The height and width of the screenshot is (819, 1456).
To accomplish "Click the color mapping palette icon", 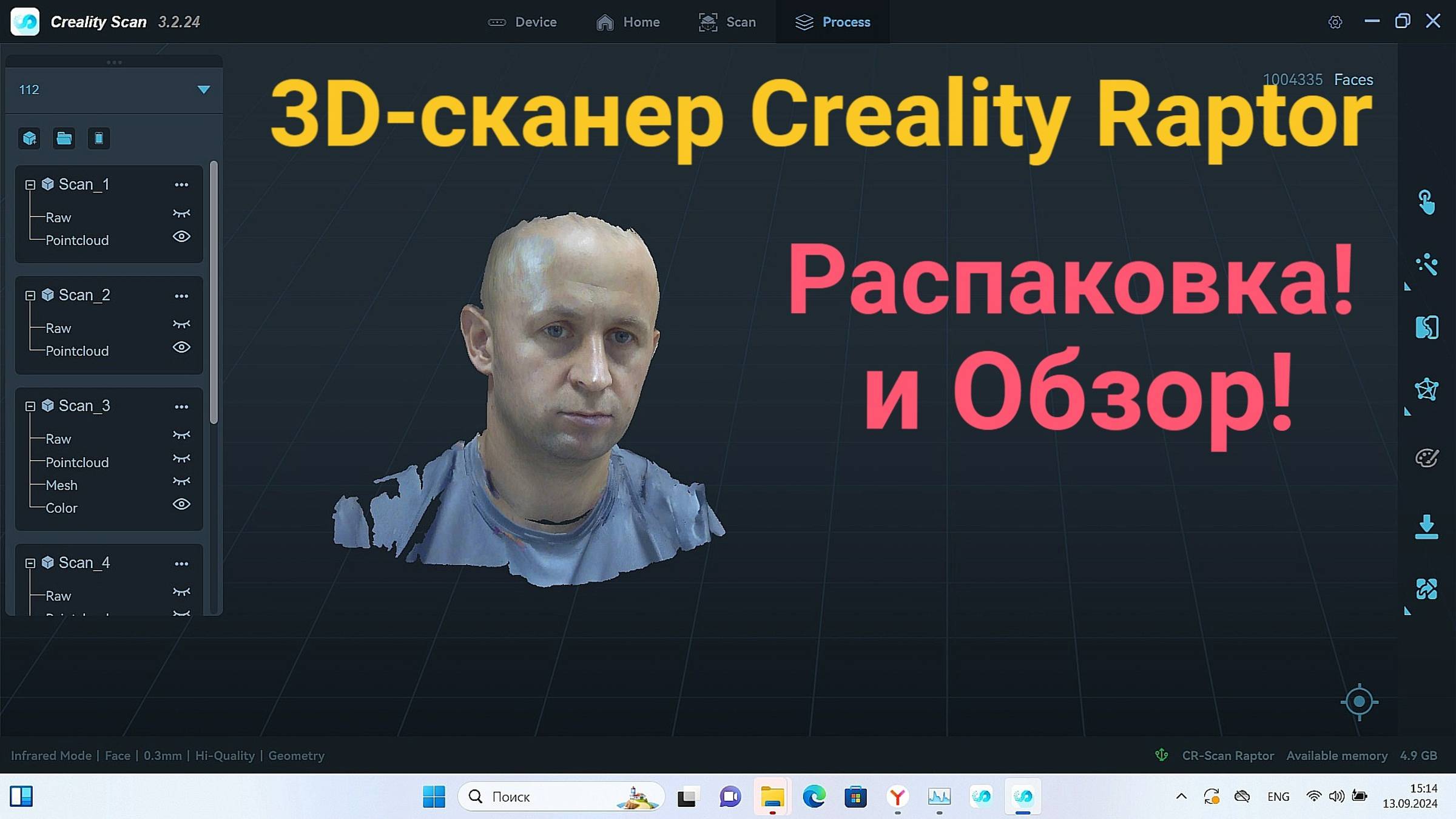I will tap(1426, 458).
